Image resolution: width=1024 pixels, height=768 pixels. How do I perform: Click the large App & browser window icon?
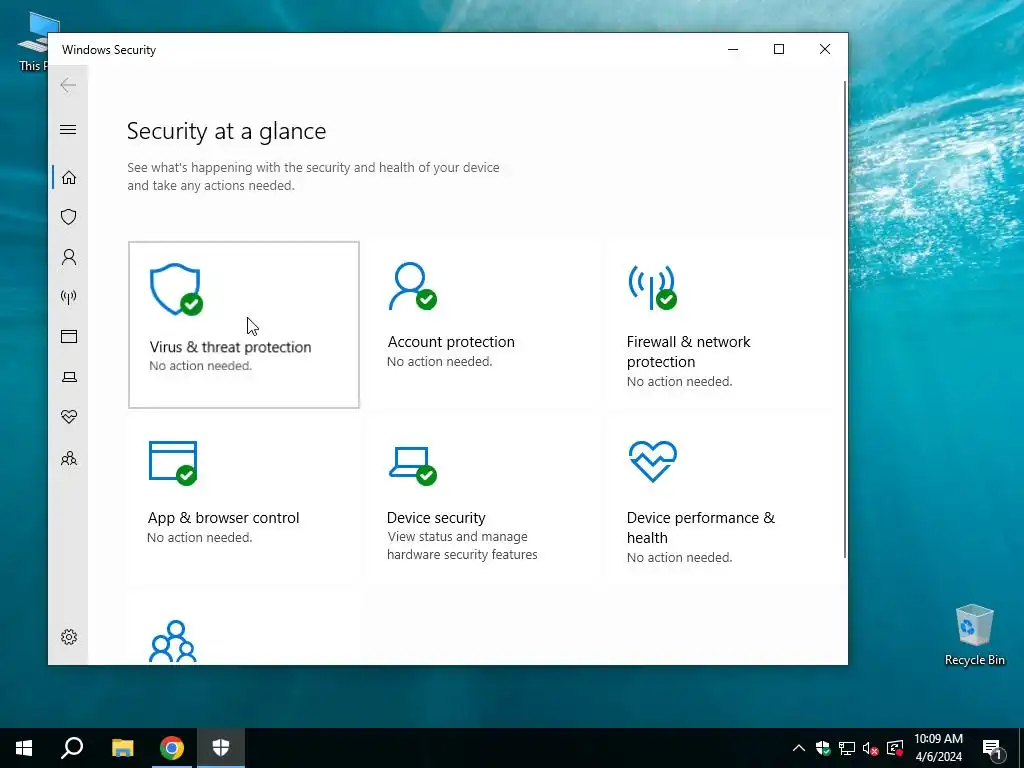tap(174, 463)
